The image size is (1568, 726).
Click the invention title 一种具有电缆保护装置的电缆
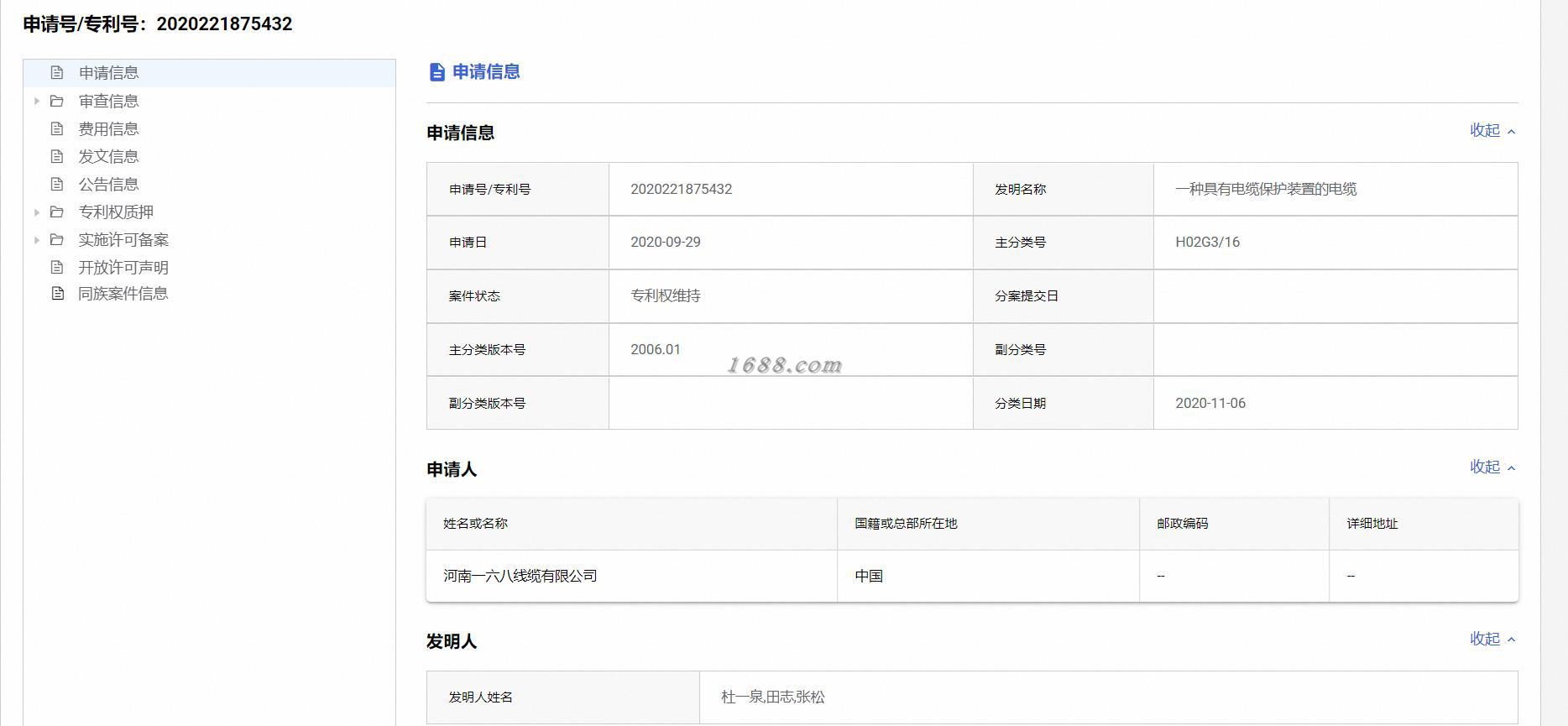tap(1266, 189)
